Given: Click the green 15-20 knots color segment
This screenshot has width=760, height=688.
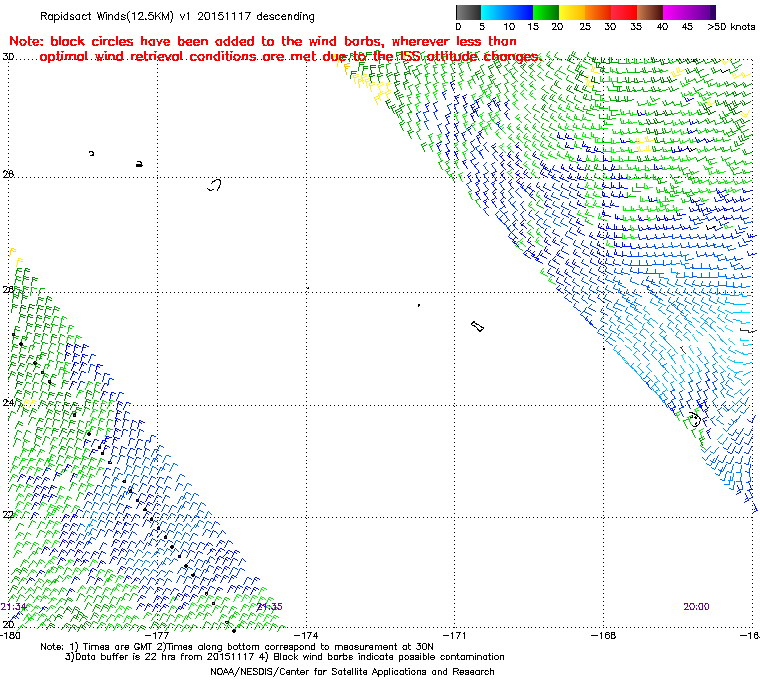Looking at the screenshot, I should click(x=546, y=12).
